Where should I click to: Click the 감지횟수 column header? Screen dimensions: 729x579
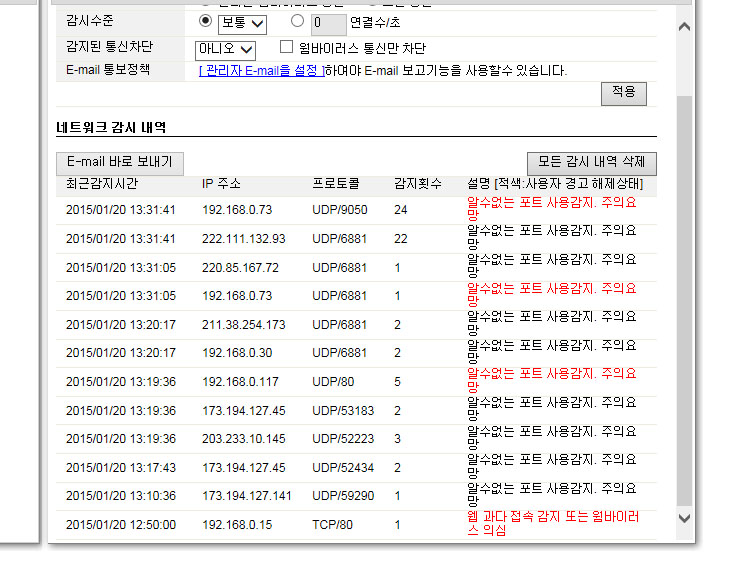418,184
